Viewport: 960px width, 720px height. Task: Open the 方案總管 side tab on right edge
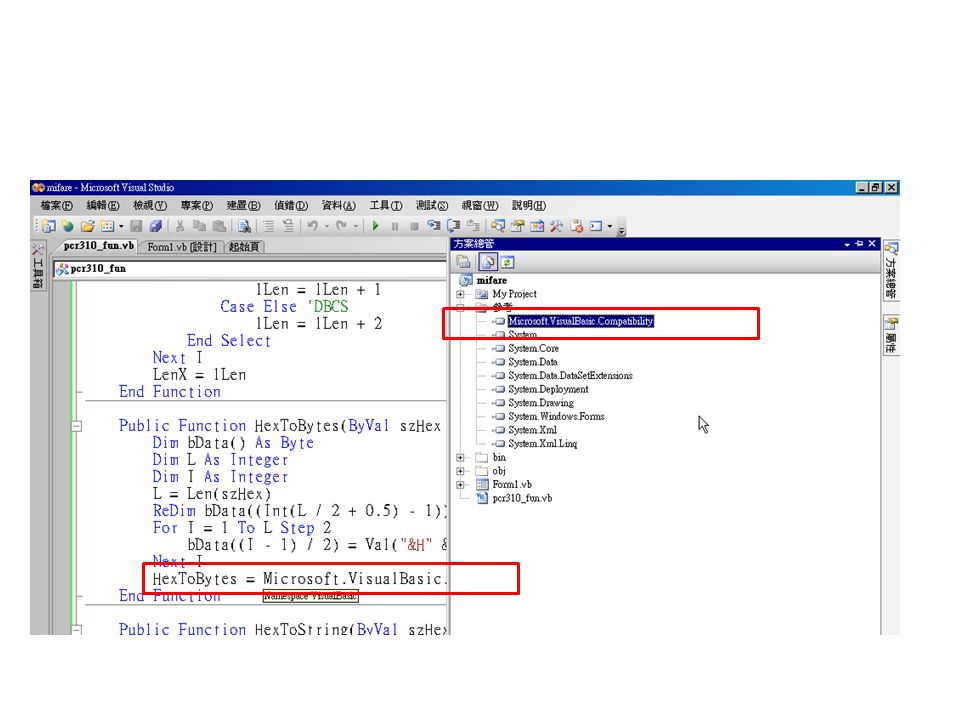click(891, 272)
